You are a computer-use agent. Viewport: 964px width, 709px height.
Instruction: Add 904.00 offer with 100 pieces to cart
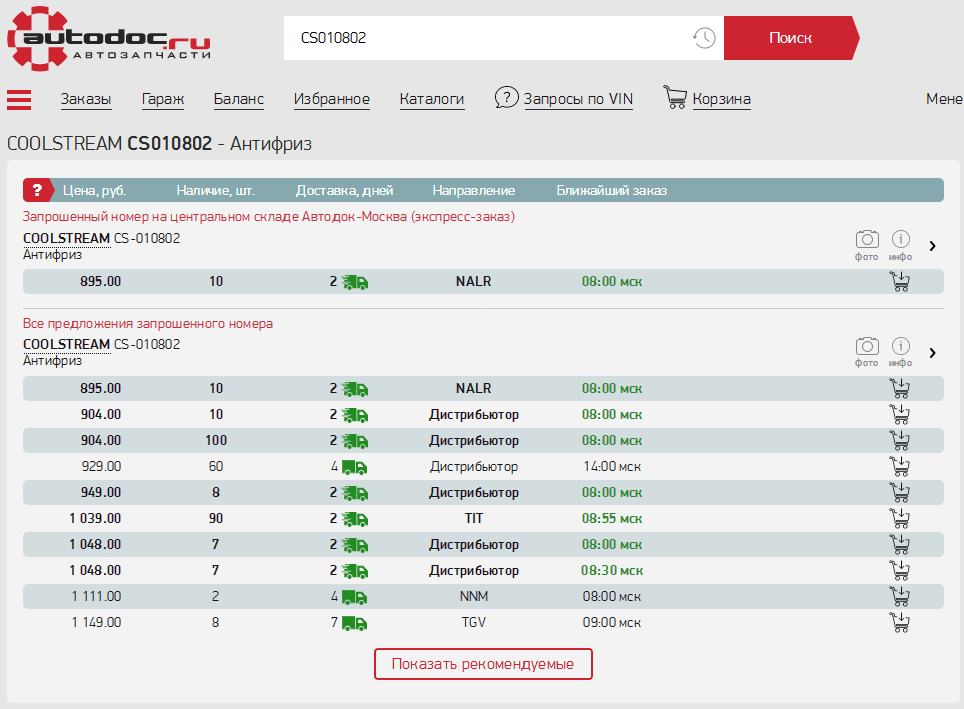(x=899, y=440)
